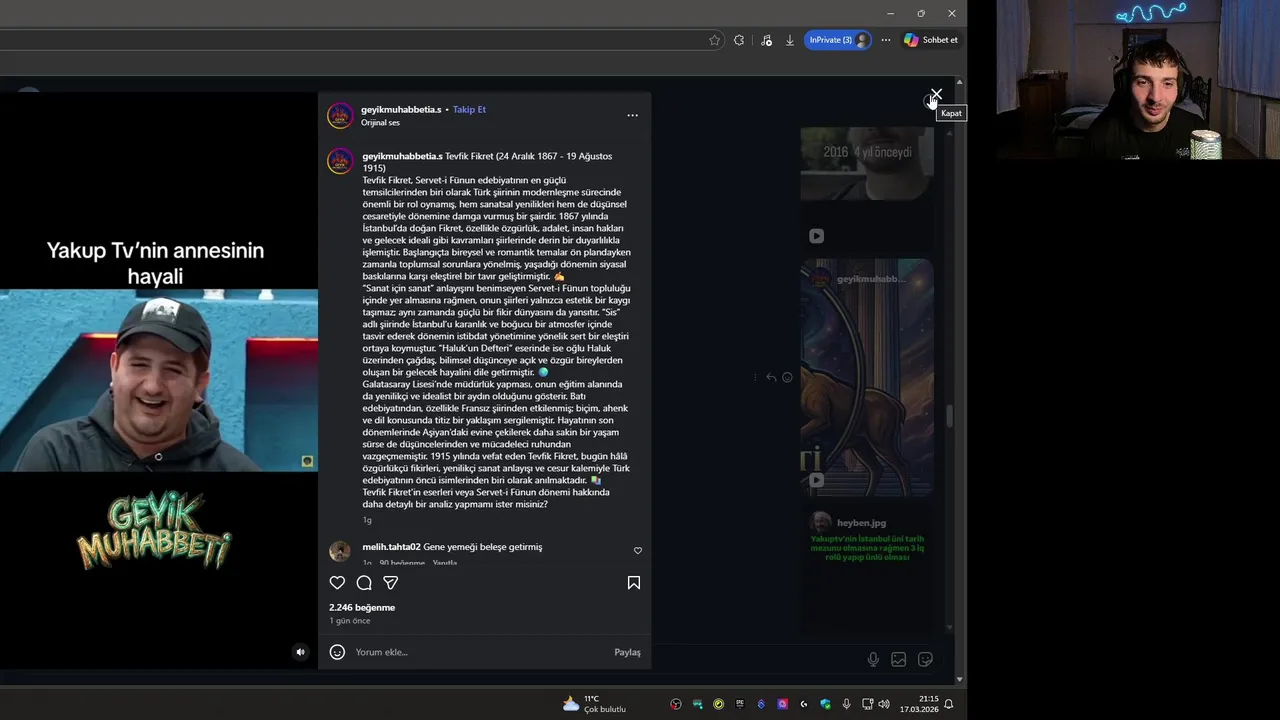Screen dimensions: 1280x720
Task: Open post options three-dot menu
Action: point(632,115)
